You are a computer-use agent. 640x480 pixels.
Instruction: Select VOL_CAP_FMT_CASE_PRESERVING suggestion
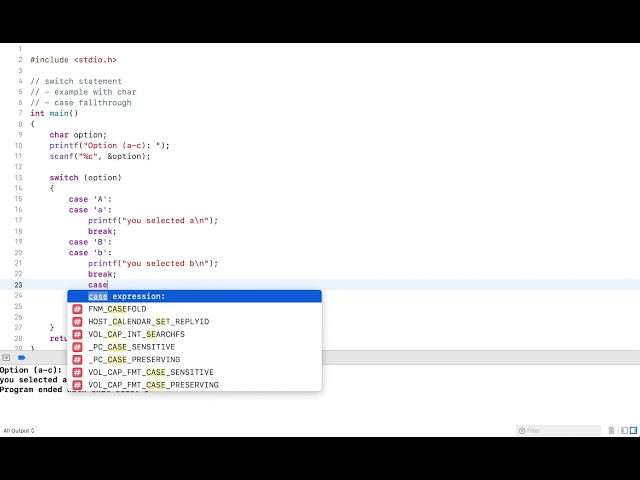coord(194,385)
